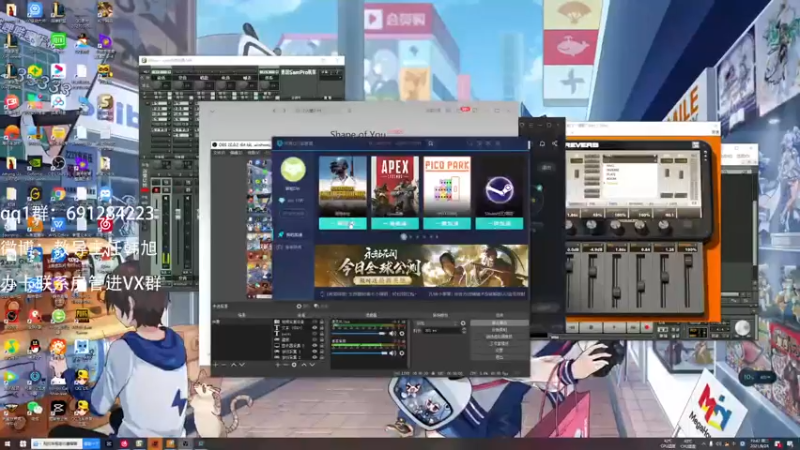Click the search icon in accelerator title bar
800x450 pixels.
coord(431,143)
